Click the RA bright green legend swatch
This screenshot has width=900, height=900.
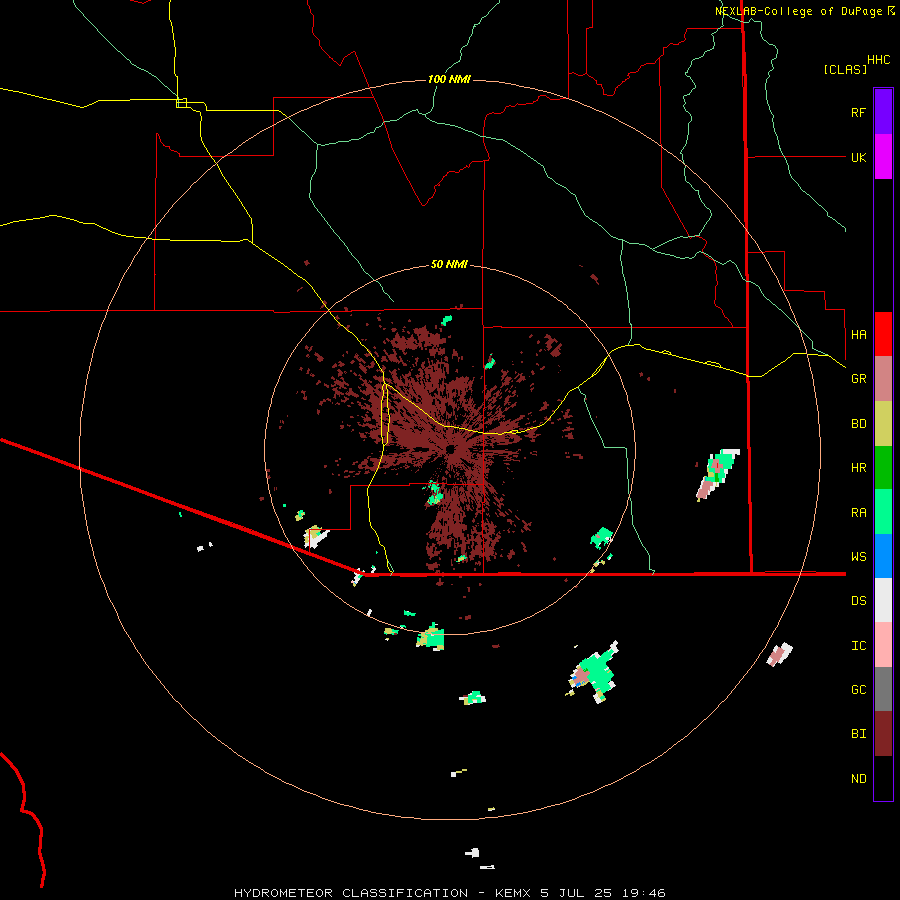pyautogui.click(x=883, y=512)
